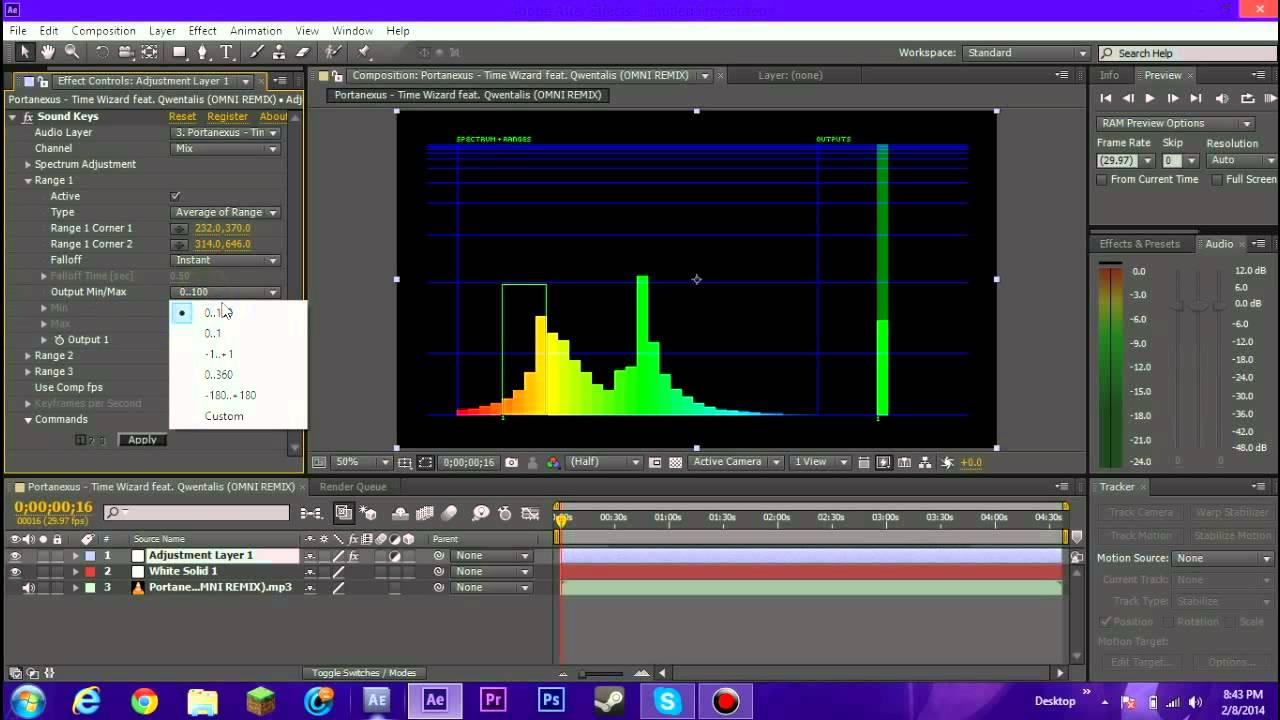The width and height of the screenshot is (1280, 720).
Task: Mute the mp3 layer audio
Action: [x=28, y=587]
